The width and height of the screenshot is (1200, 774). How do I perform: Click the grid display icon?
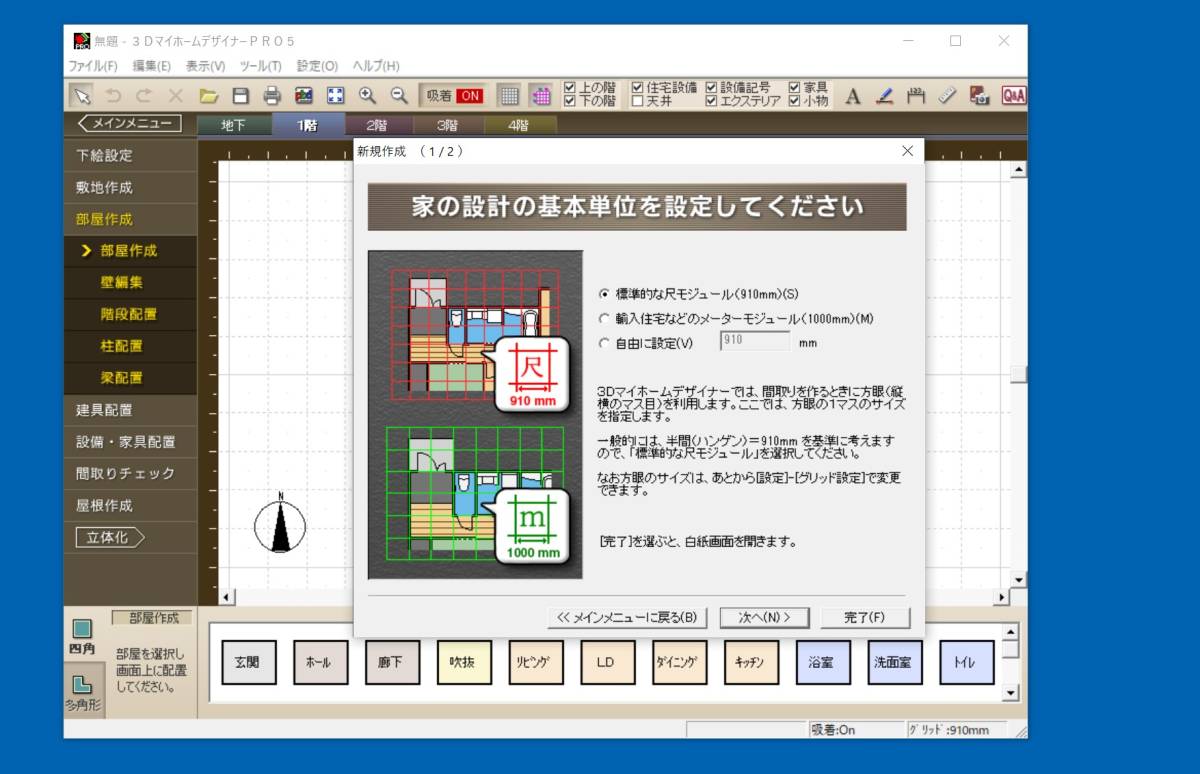[510, 96]
